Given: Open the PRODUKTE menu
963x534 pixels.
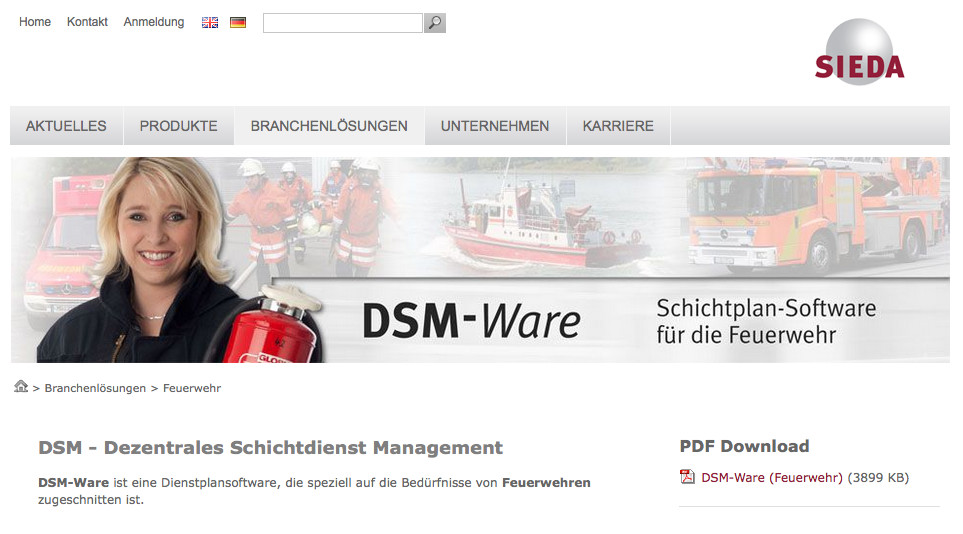Looking at the screenshot, I should click(x=179, y=126).
